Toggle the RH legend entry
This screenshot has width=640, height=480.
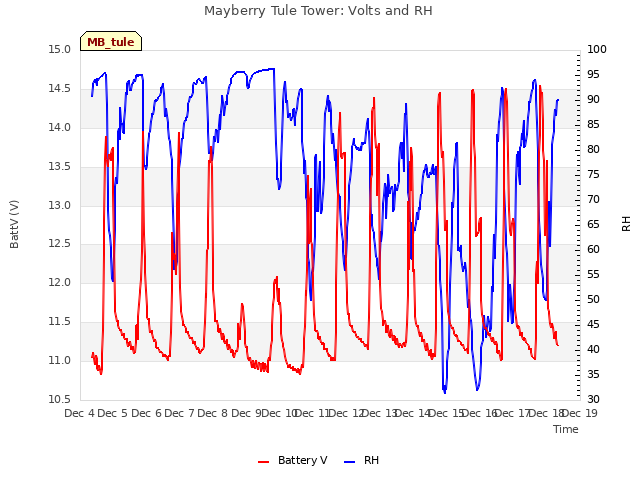pos(361,460)
